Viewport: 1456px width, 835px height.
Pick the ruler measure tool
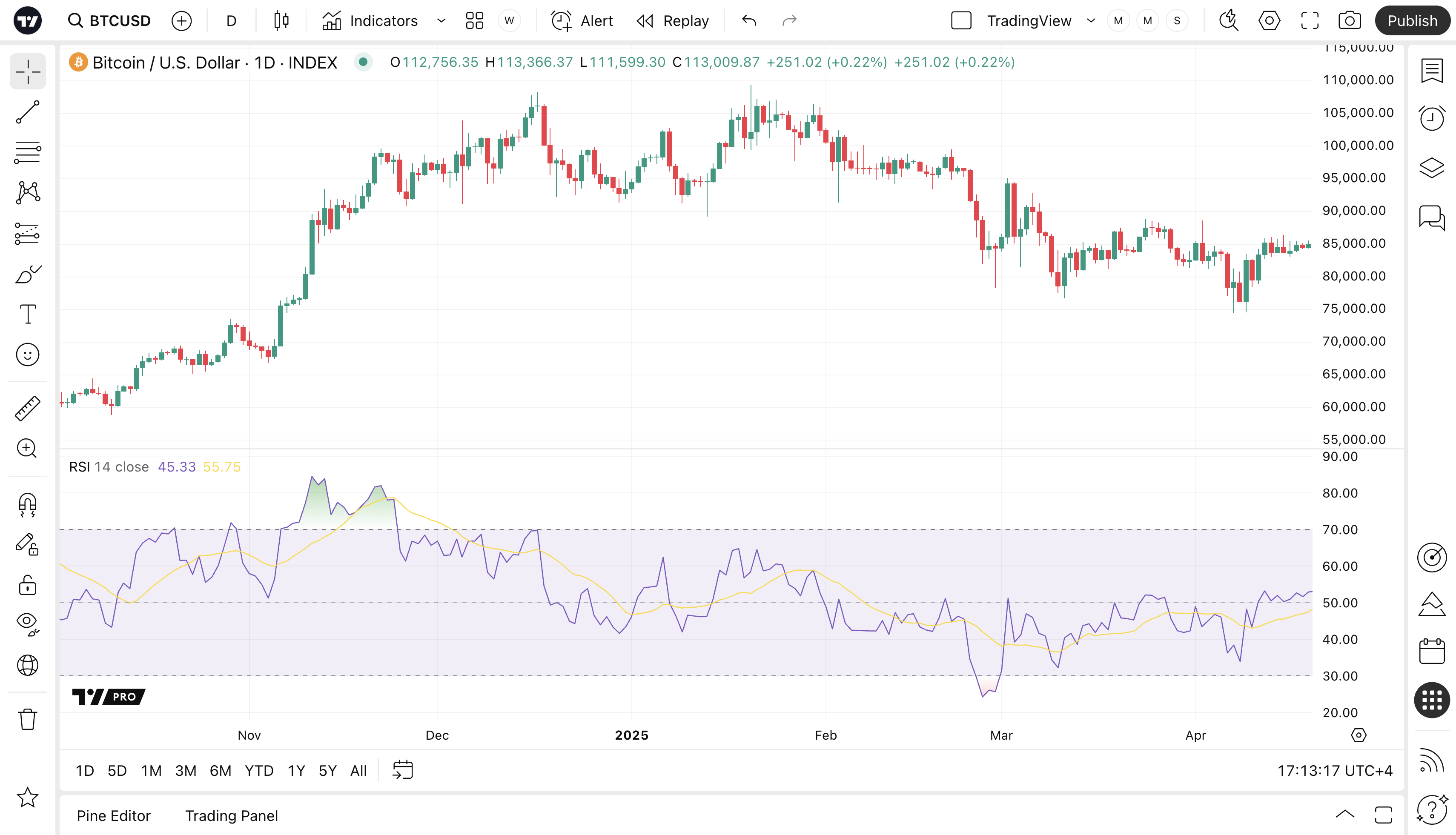[28, 408]
